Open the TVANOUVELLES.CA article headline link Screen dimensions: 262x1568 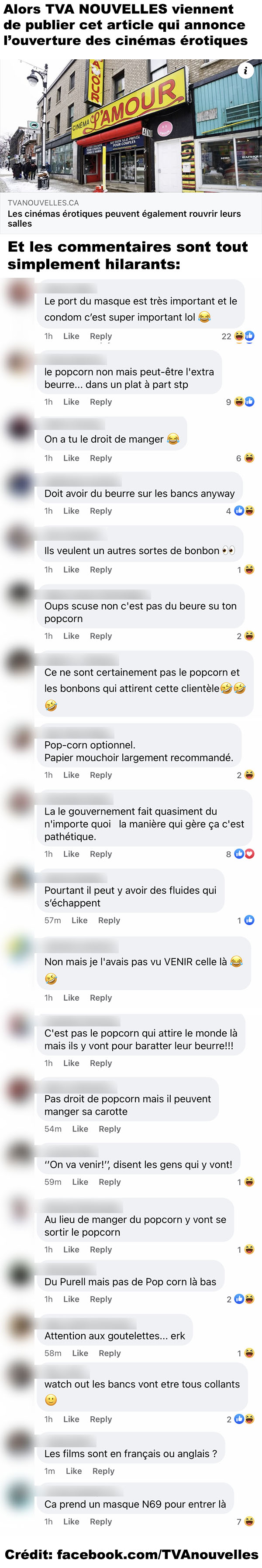(x=124, y=218)
